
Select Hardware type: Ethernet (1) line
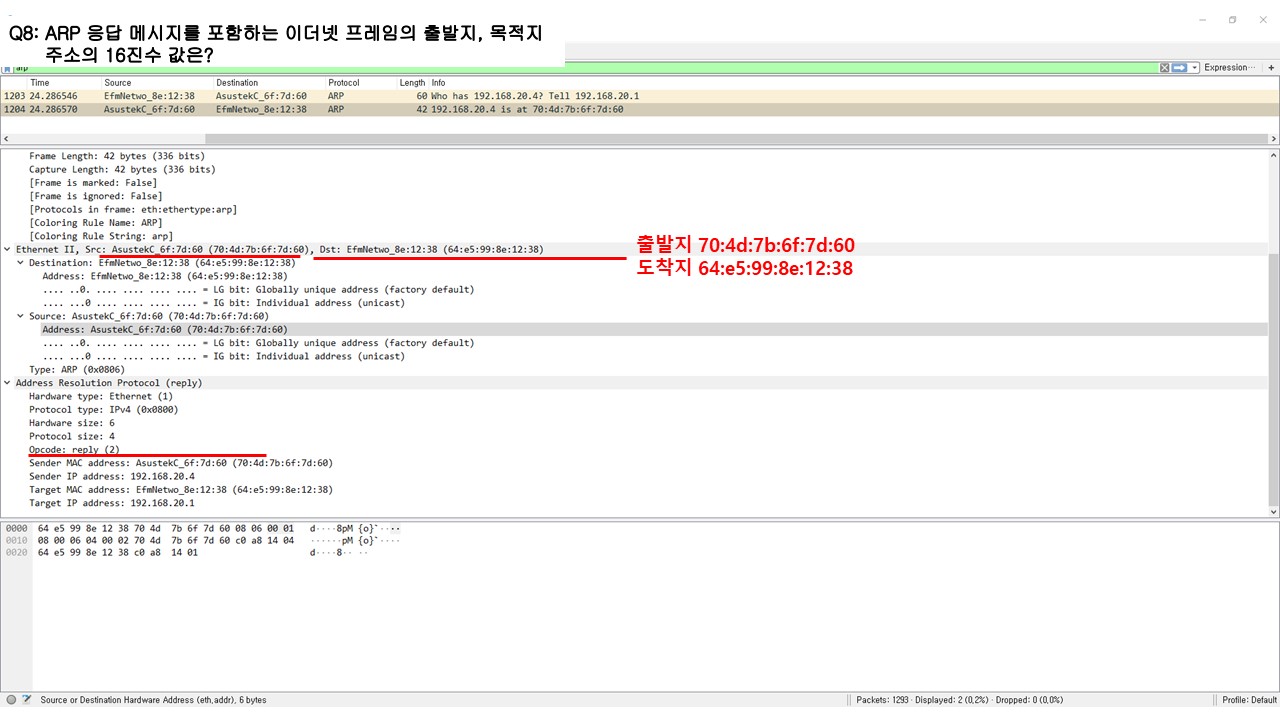(x=101, y=396)
